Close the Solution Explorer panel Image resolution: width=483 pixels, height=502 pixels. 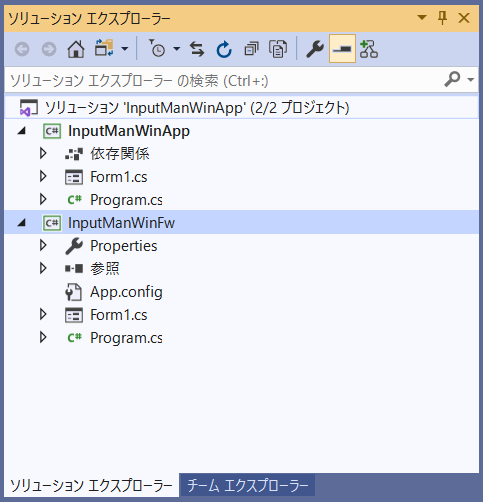click(464, 18)
